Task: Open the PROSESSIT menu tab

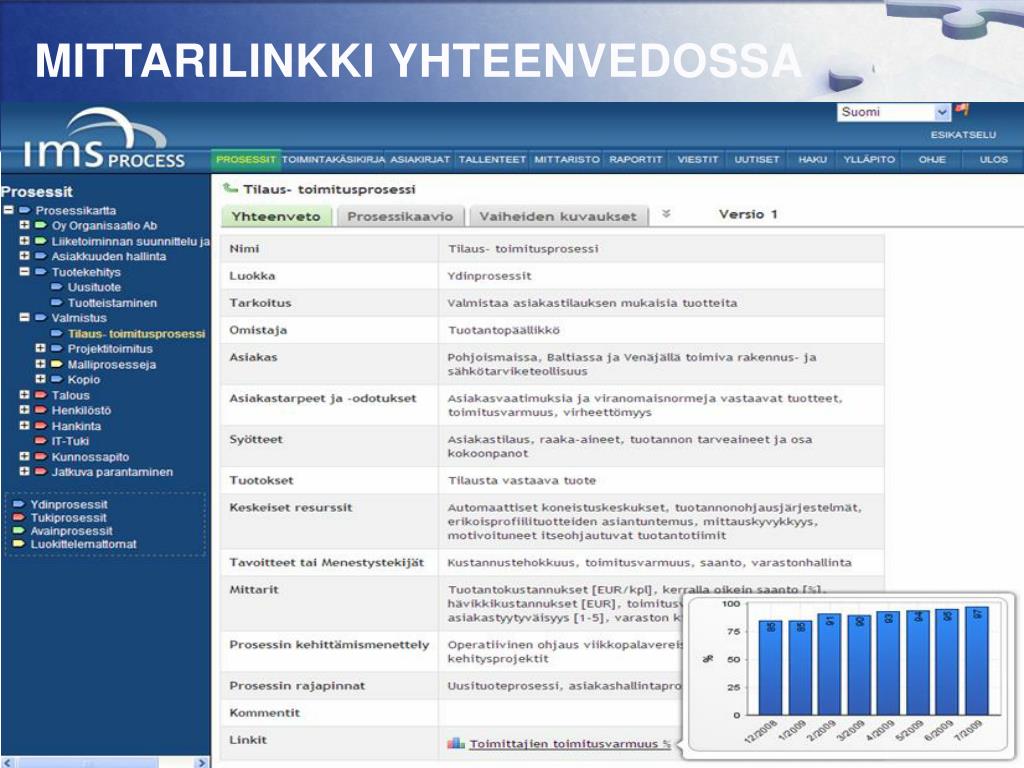Action: [x=246, y=159]
